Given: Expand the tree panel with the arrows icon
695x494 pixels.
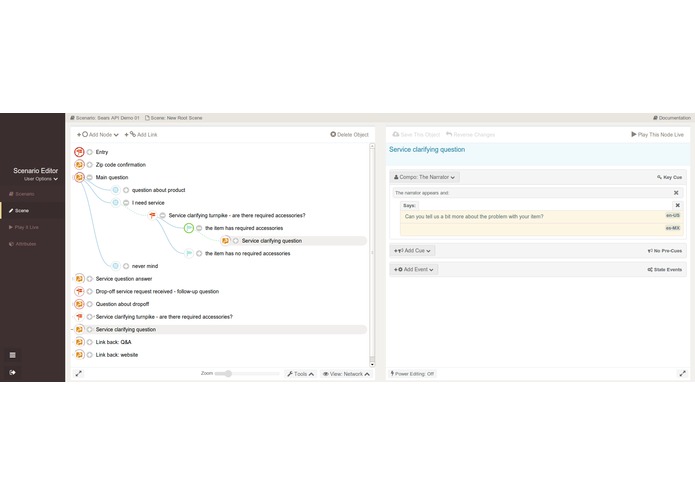Looking at the screenshot, I should [78, 373].
